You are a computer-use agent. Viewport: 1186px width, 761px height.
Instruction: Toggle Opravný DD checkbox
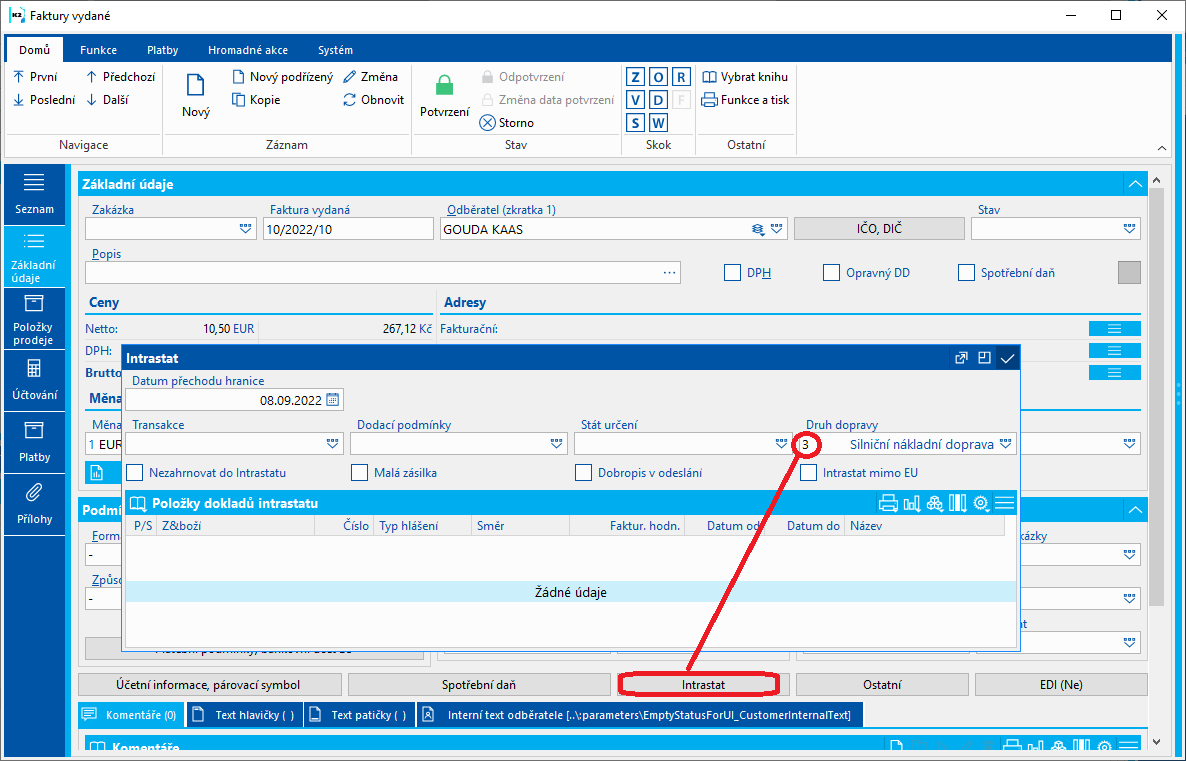coord(831,272)
